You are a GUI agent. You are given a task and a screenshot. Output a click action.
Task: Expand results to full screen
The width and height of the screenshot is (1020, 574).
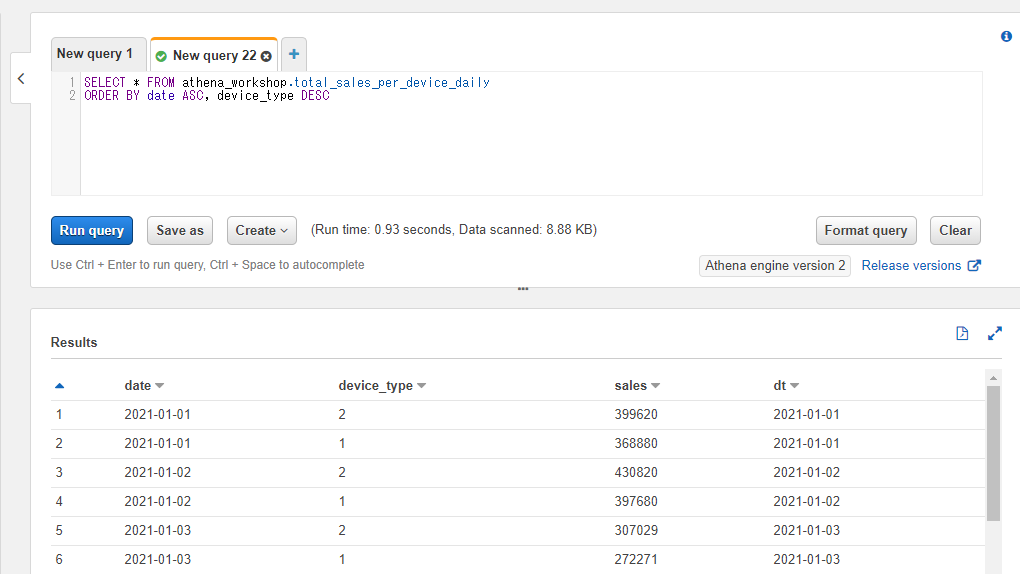click(x=995, y=333)
